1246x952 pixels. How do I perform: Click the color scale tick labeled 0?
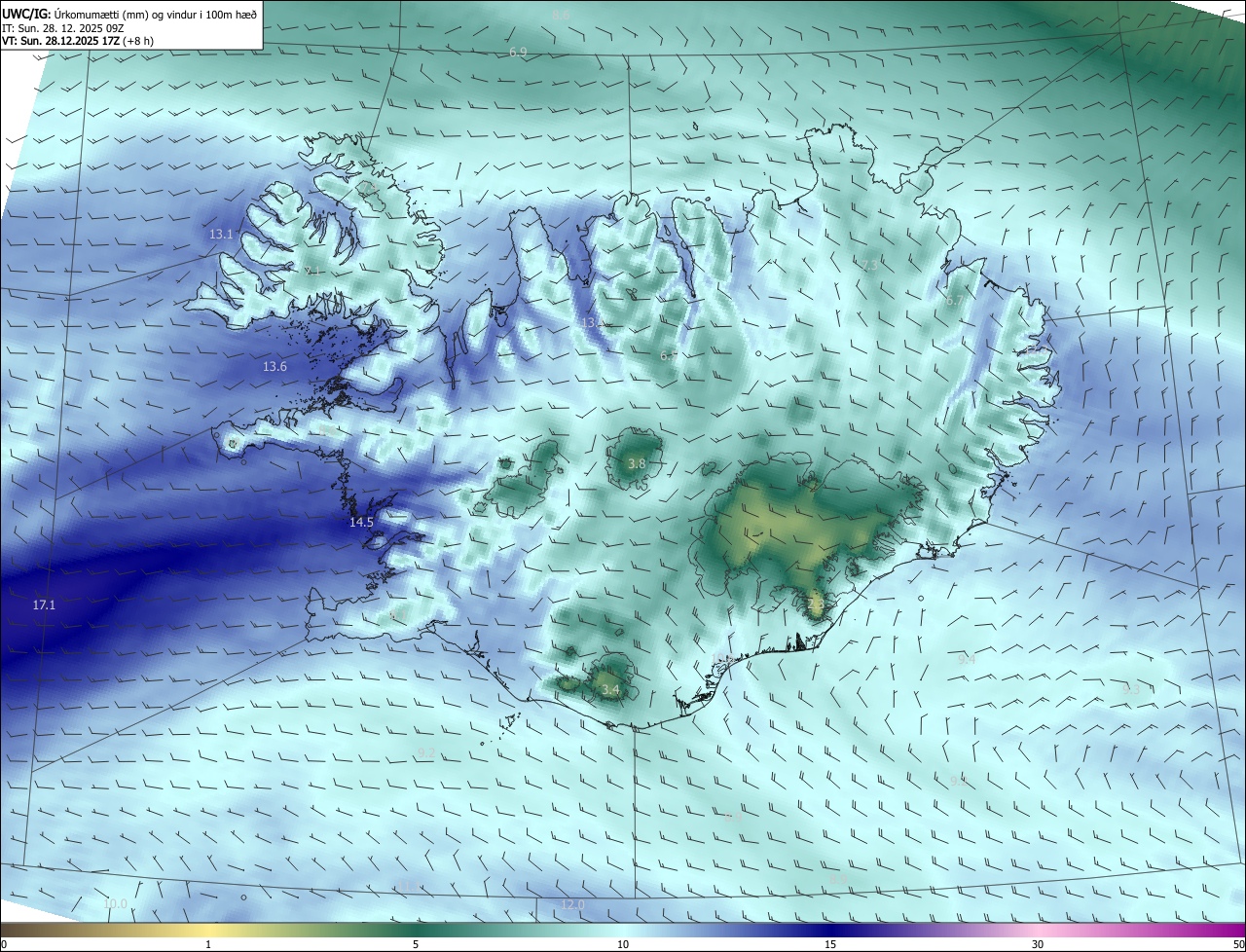[3, 944]
